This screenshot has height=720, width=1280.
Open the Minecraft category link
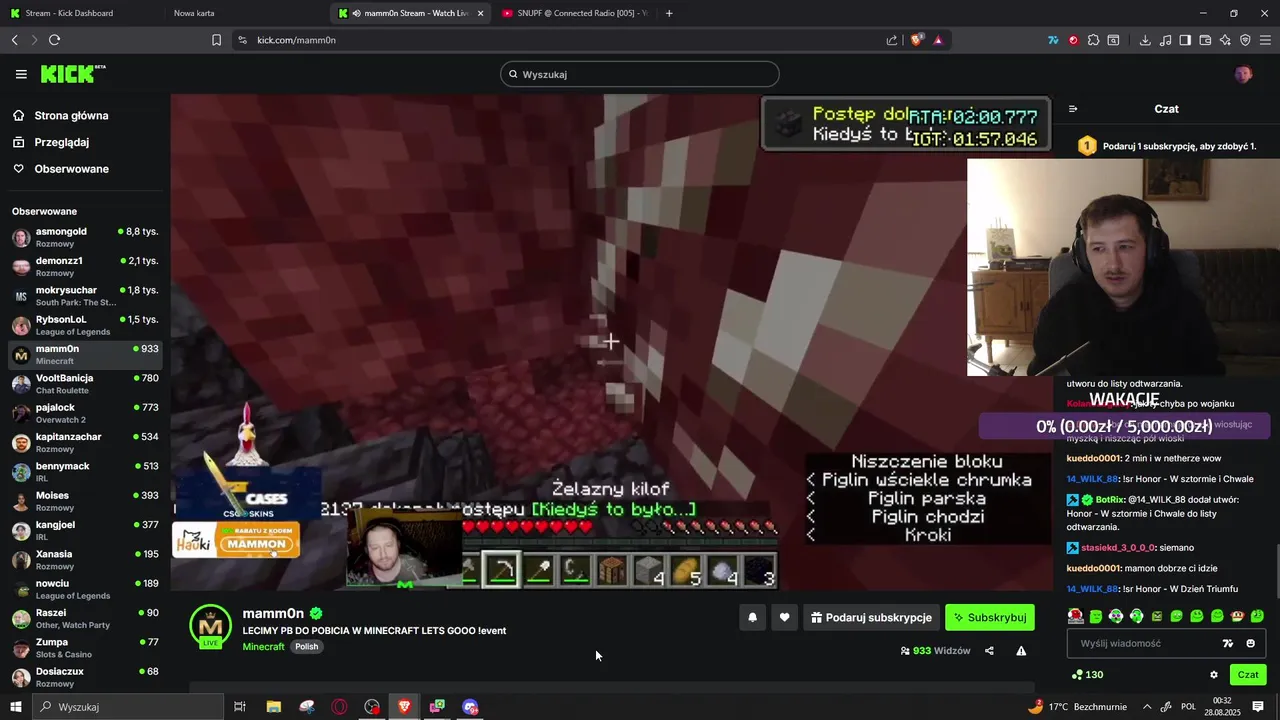(263, 647)
